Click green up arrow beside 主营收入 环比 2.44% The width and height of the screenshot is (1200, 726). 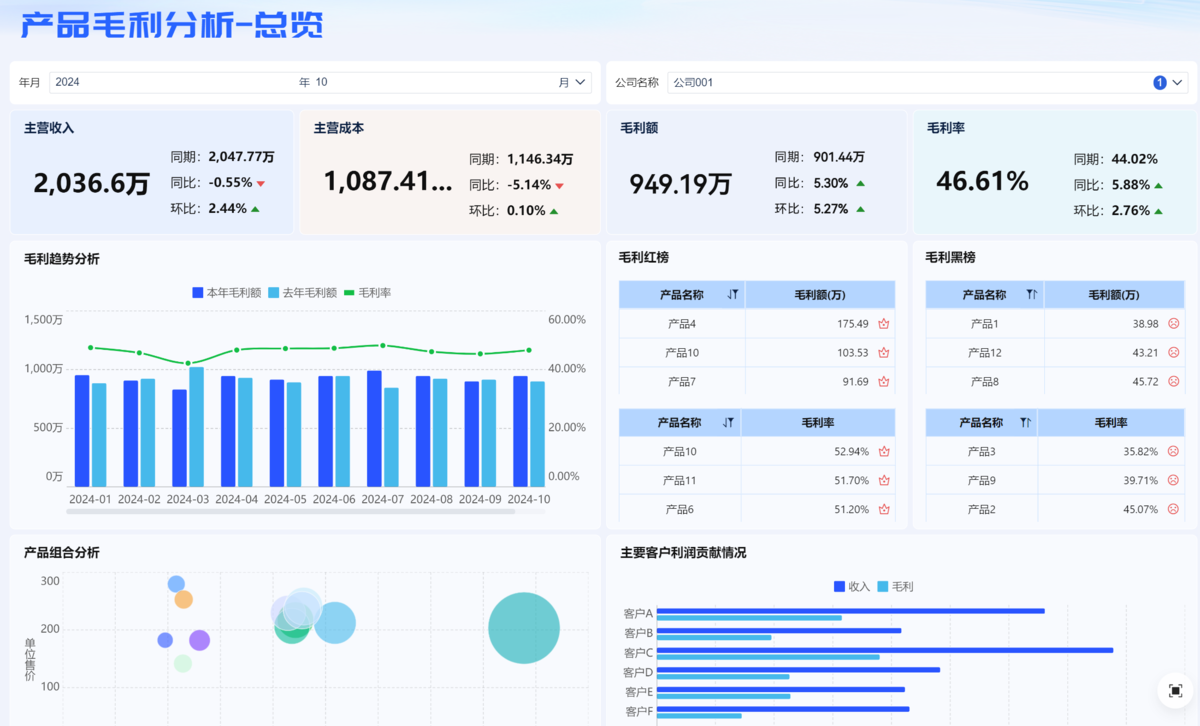point(255,209)
